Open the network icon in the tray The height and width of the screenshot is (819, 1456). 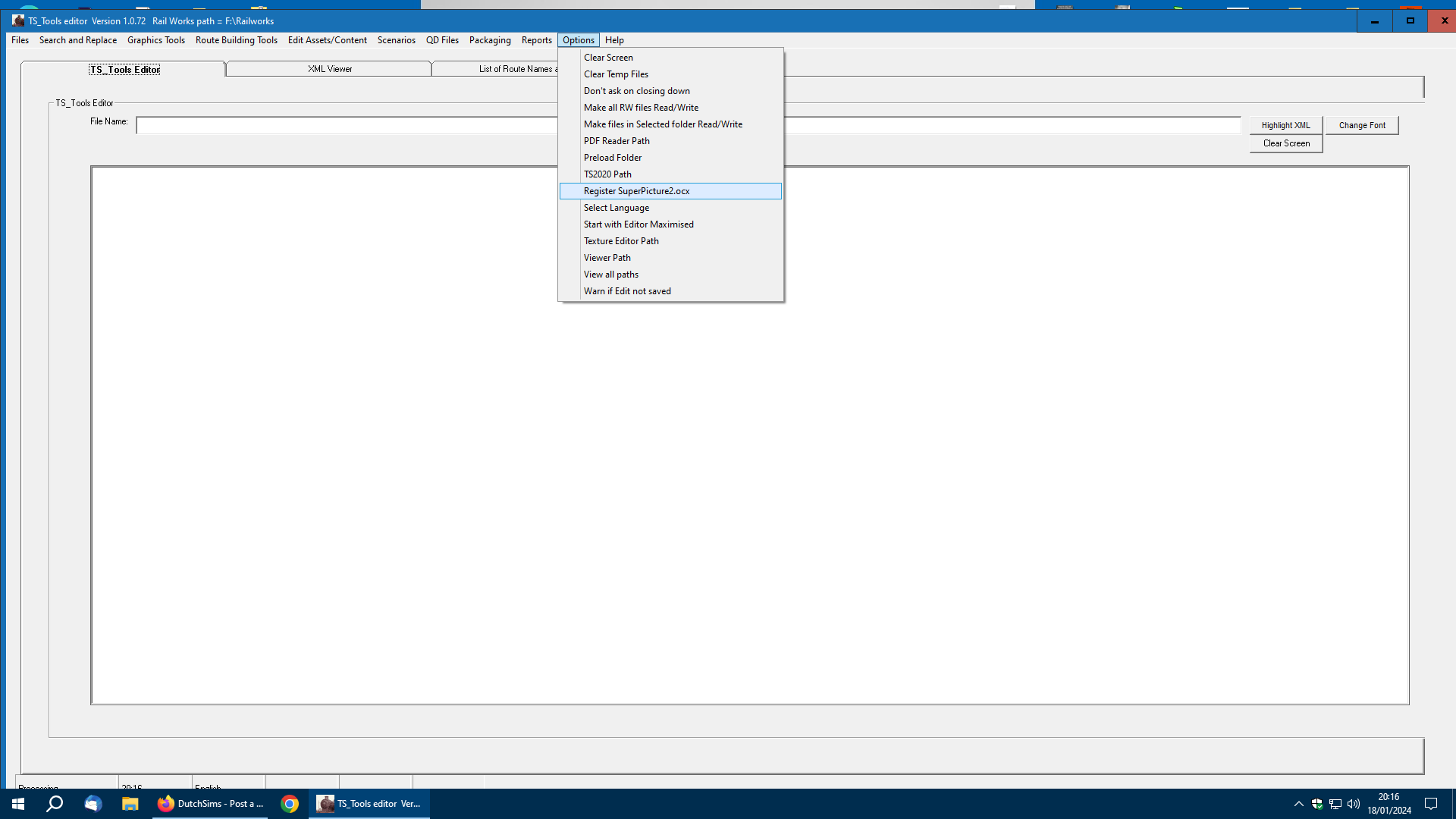[x=1335, y=804]
